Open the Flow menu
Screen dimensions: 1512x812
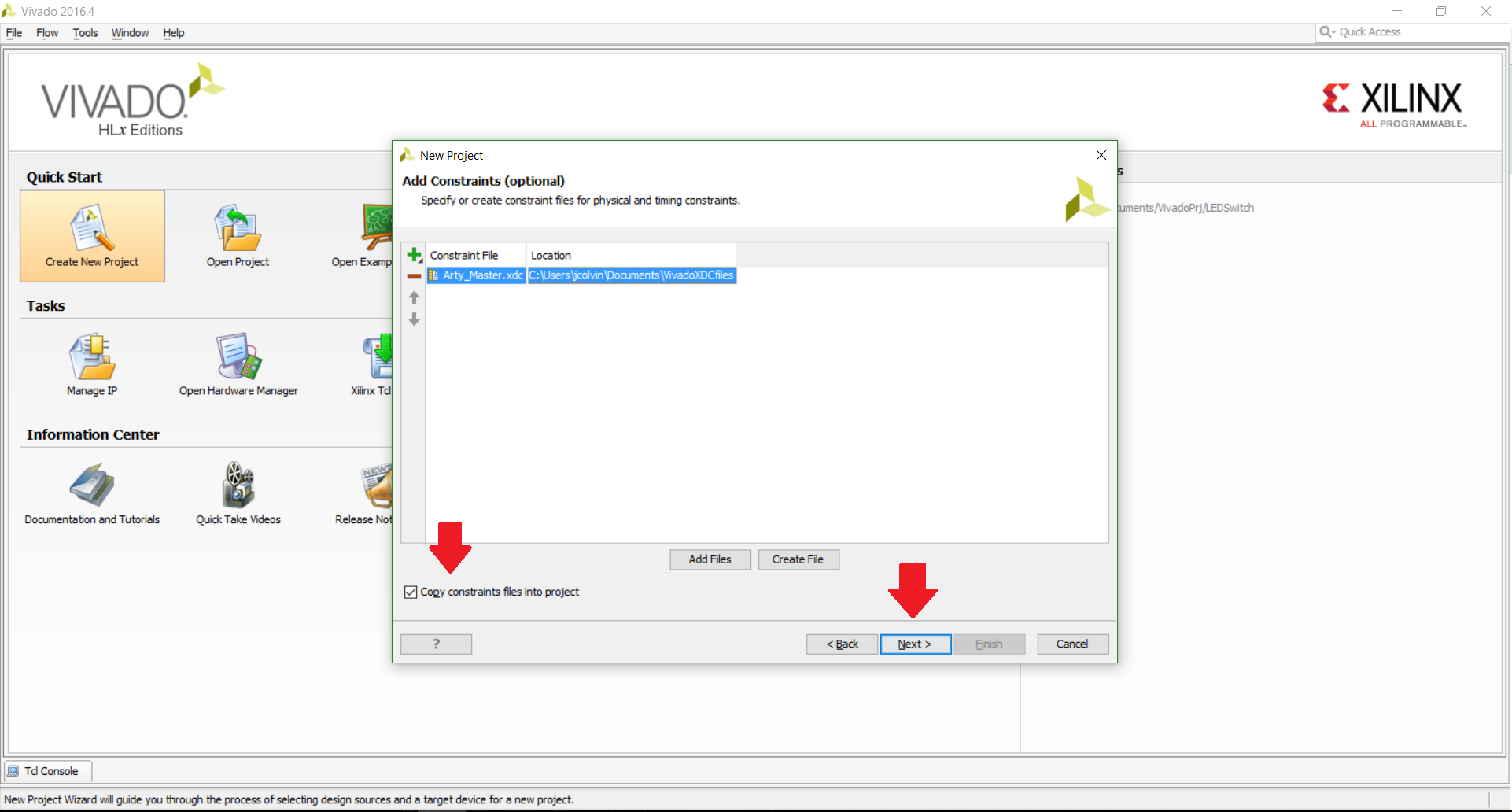(x=47, y=33)
